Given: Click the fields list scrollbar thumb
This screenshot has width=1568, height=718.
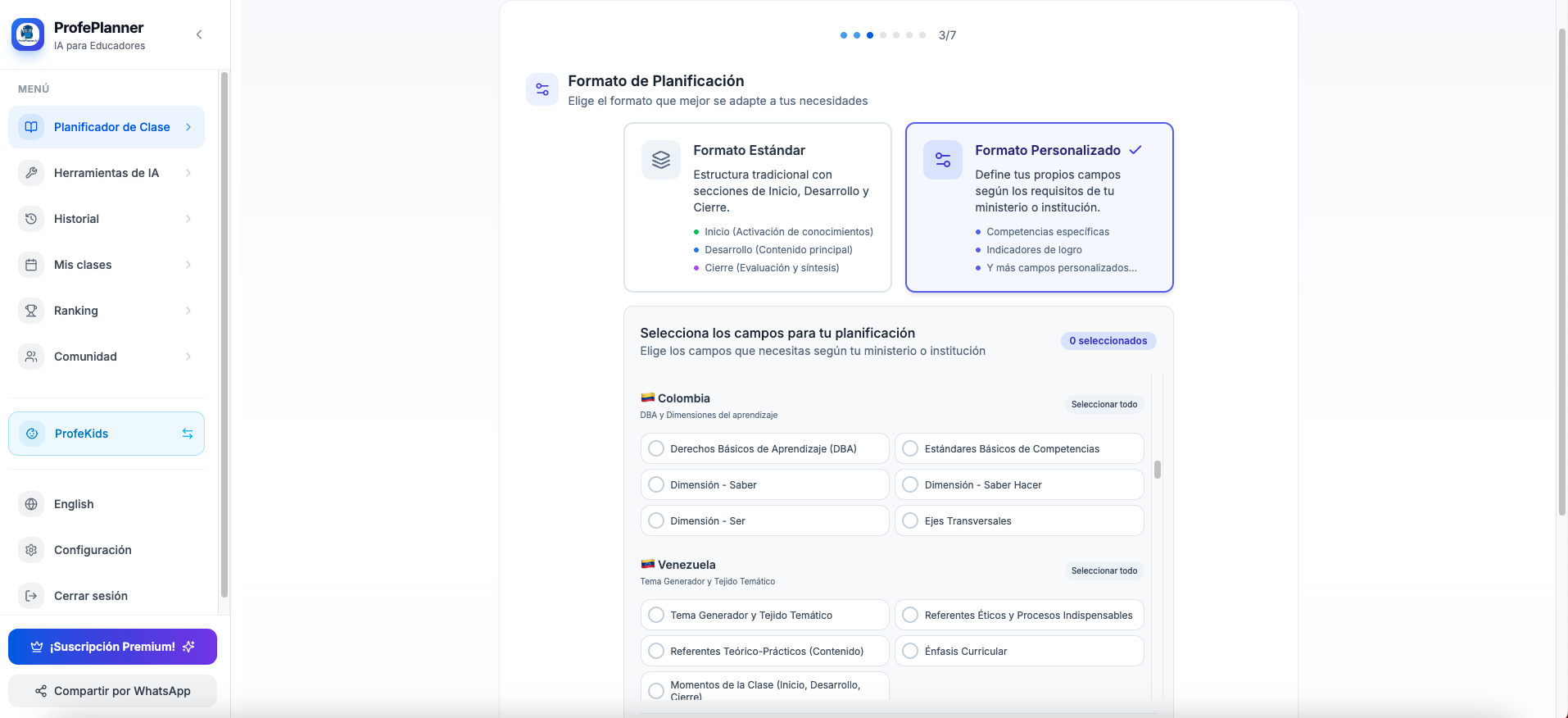Looking at the screenshot, I should pos(1158,470).
